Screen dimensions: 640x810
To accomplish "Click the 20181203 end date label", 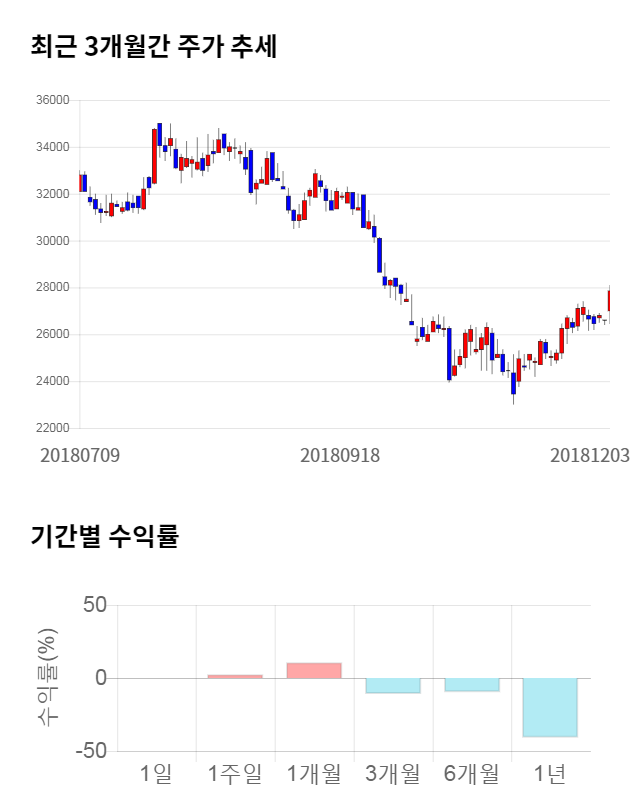I will (590, 455).
